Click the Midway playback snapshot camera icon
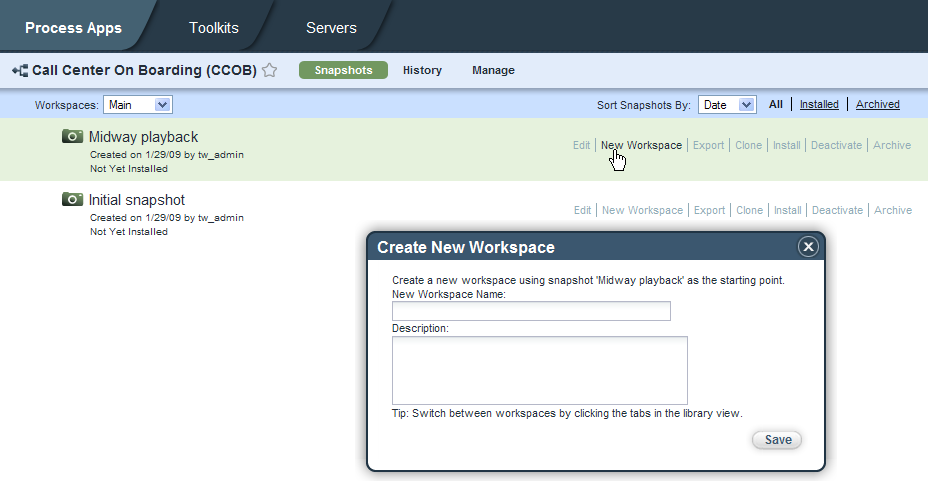The height and width of the screenshot is (481, 928). coord(72,136)
